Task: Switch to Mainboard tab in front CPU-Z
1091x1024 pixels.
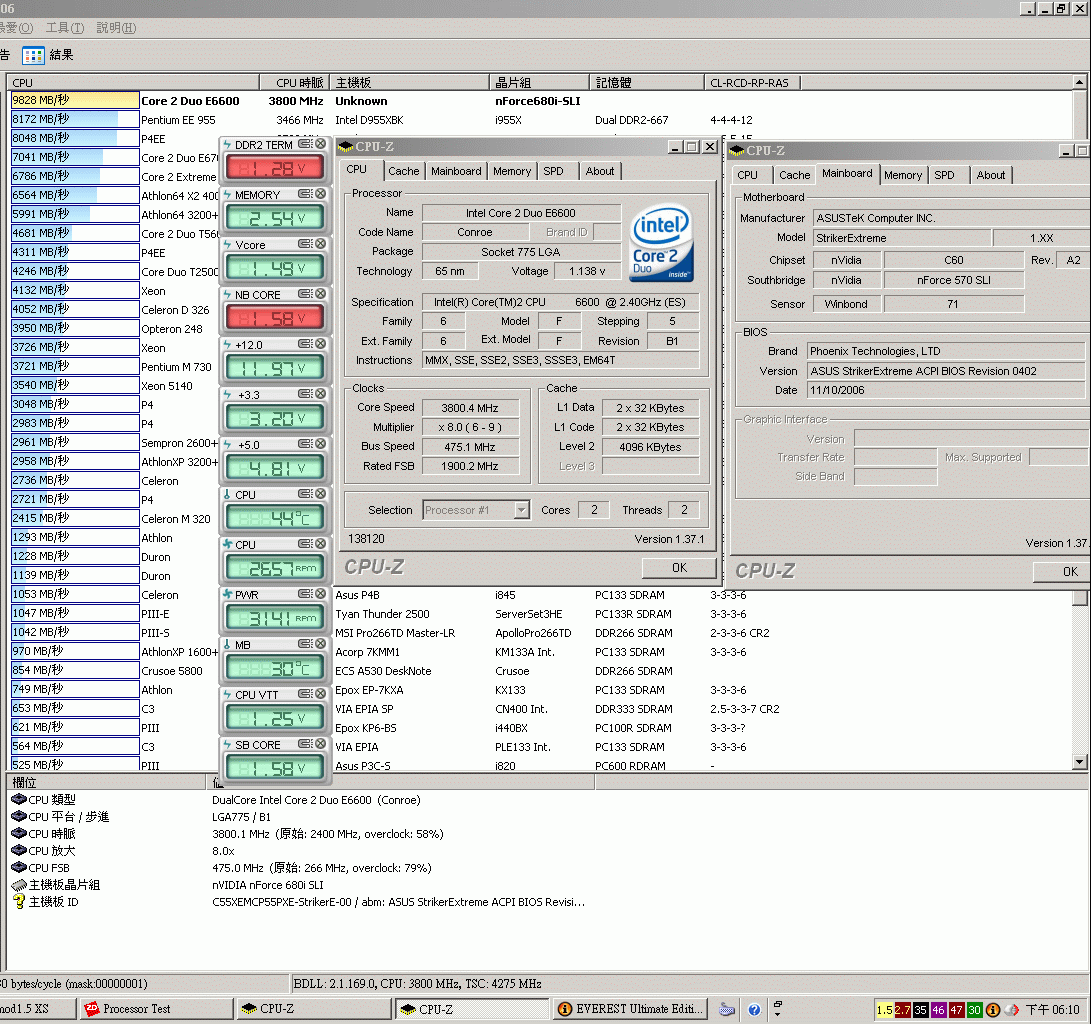Action: 456,171
